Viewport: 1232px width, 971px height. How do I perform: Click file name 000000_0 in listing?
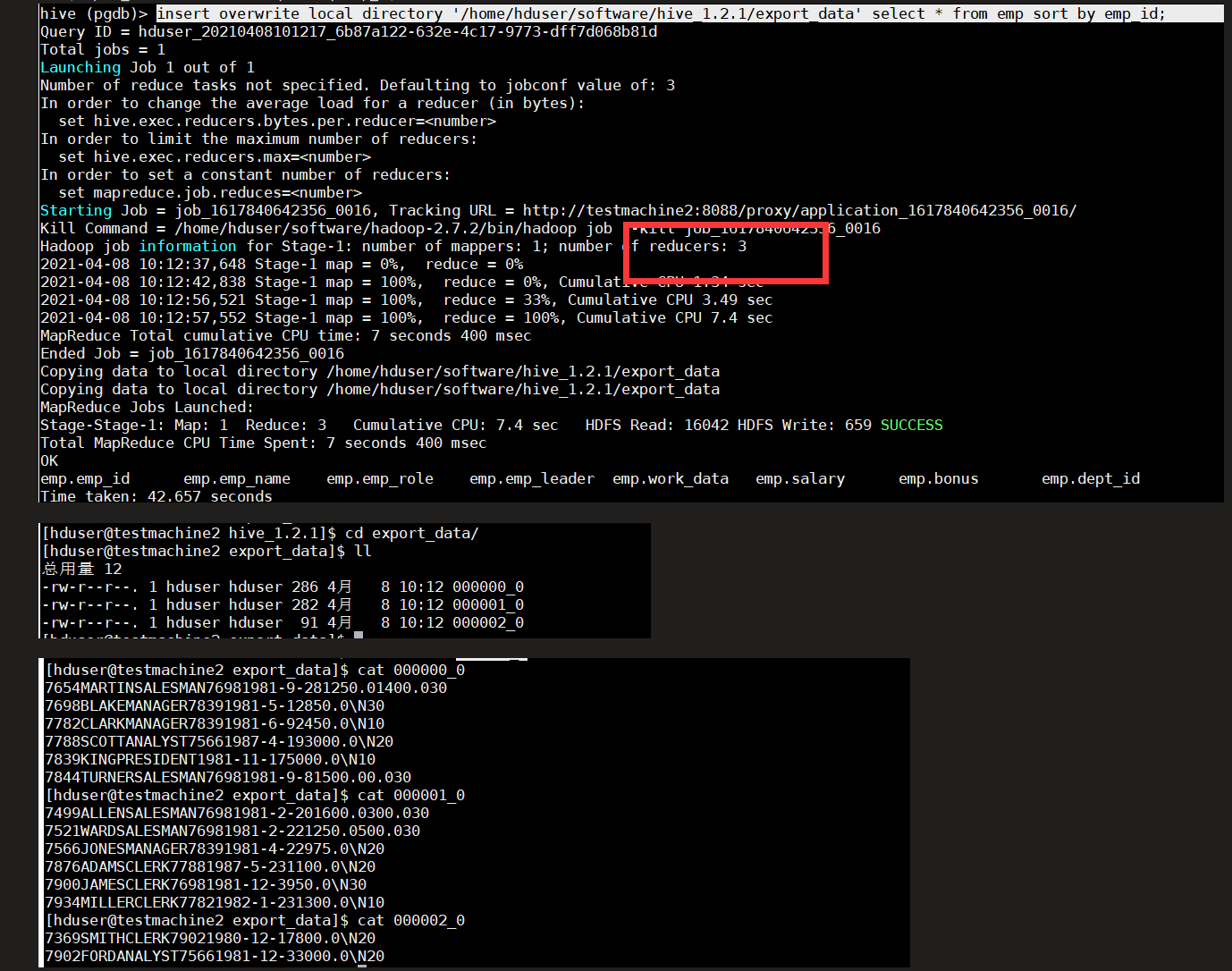[x=488, y=587]
